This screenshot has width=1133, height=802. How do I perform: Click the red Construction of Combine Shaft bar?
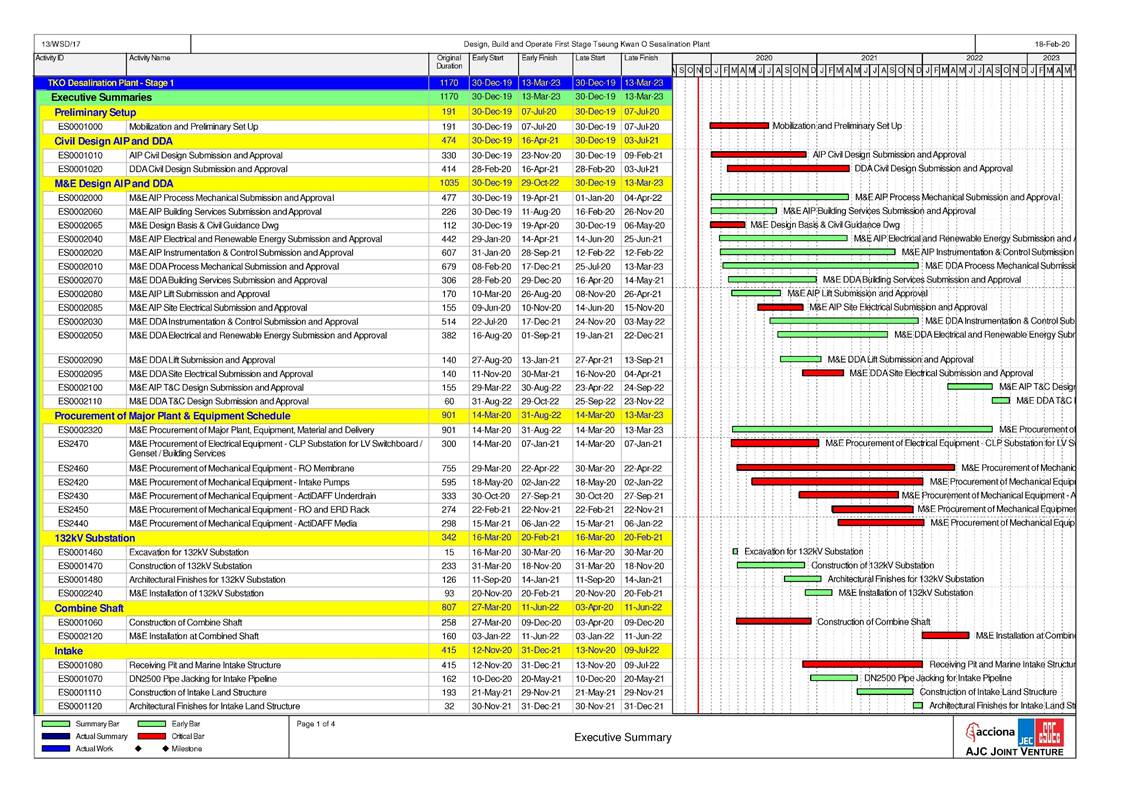[x=773, y=621]
